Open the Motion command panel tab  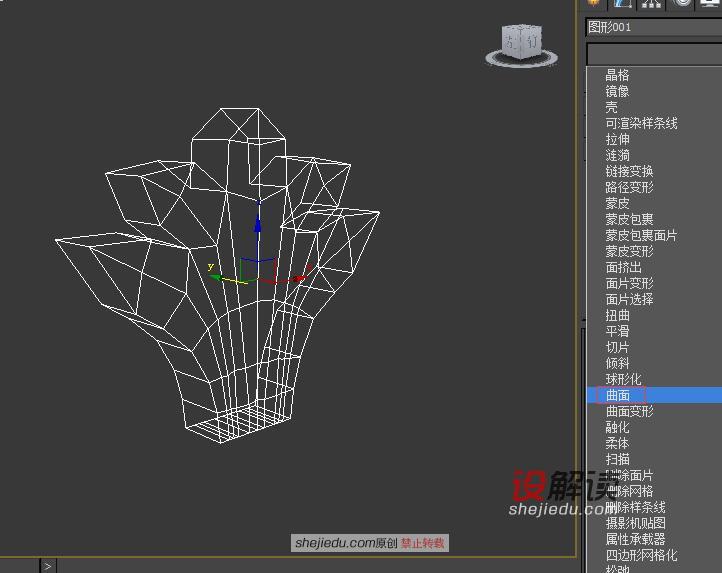681,4
